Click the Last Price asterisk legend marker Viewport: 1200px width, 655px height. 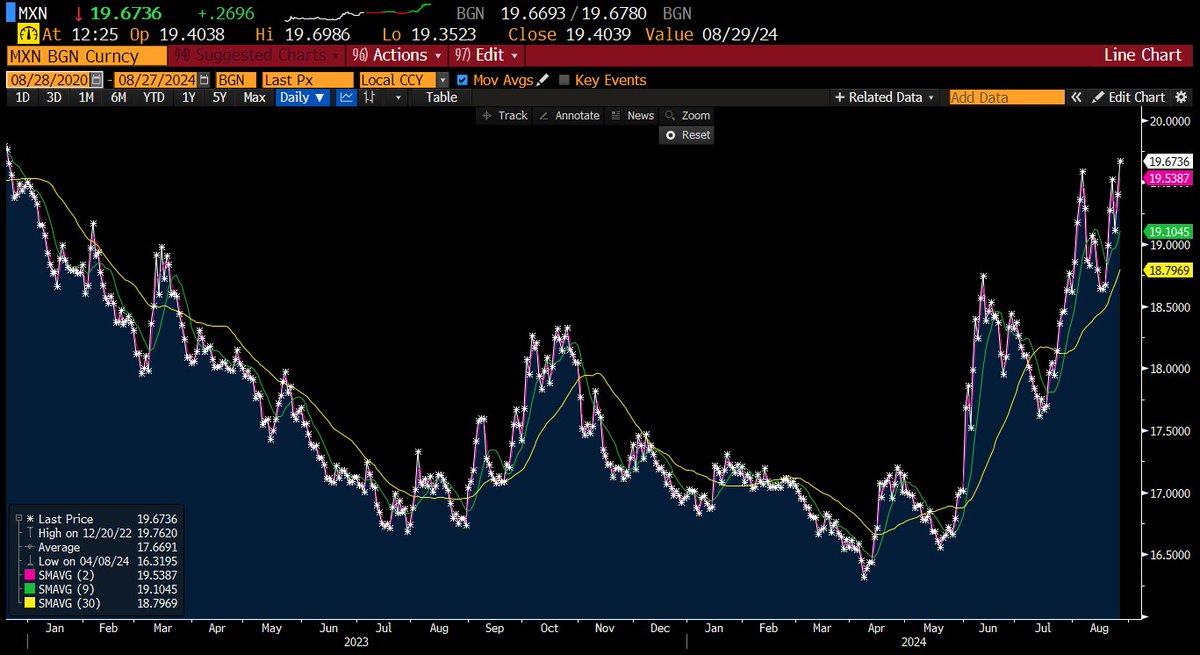(x=30, y=518)
